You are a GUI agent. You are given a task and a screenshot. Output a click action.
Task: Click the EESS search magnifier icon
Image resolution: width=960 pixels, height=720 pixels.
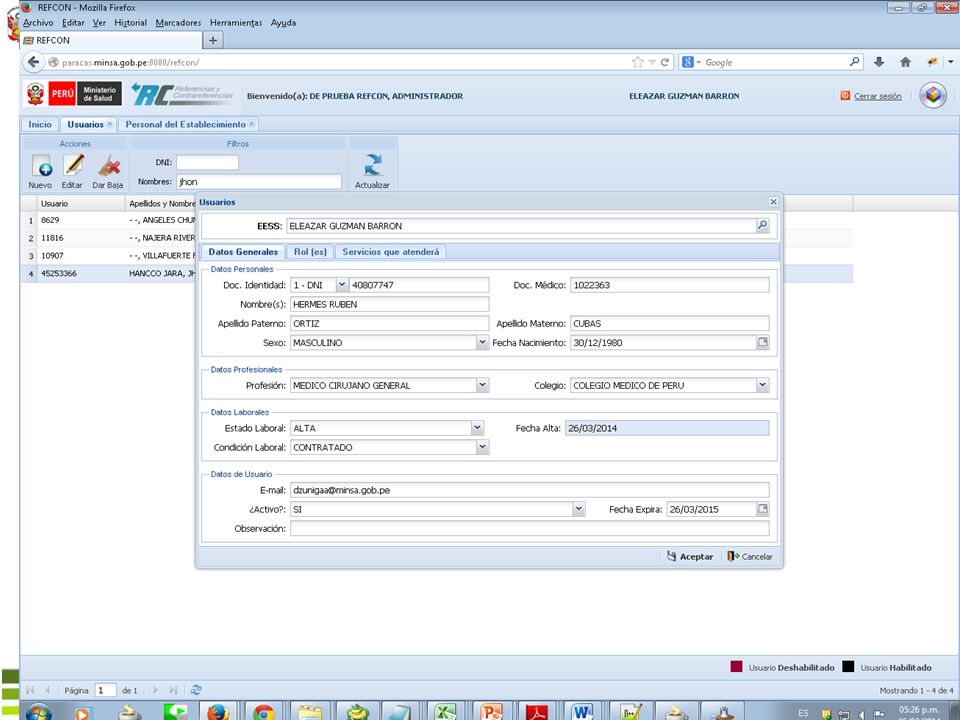coord(762,225)
